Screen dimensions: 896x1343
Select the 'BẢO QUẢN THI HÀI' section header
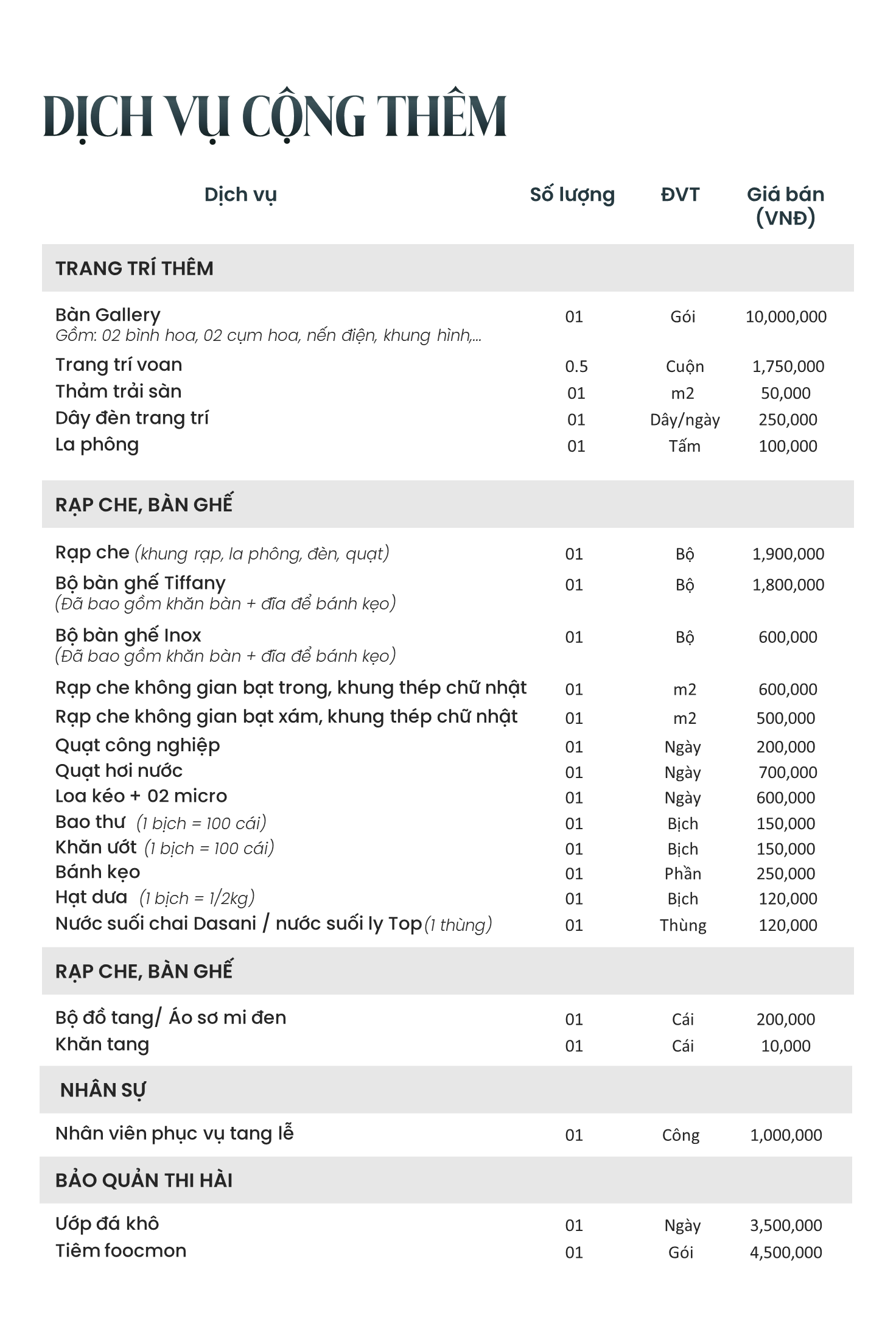pos(144,1180)
